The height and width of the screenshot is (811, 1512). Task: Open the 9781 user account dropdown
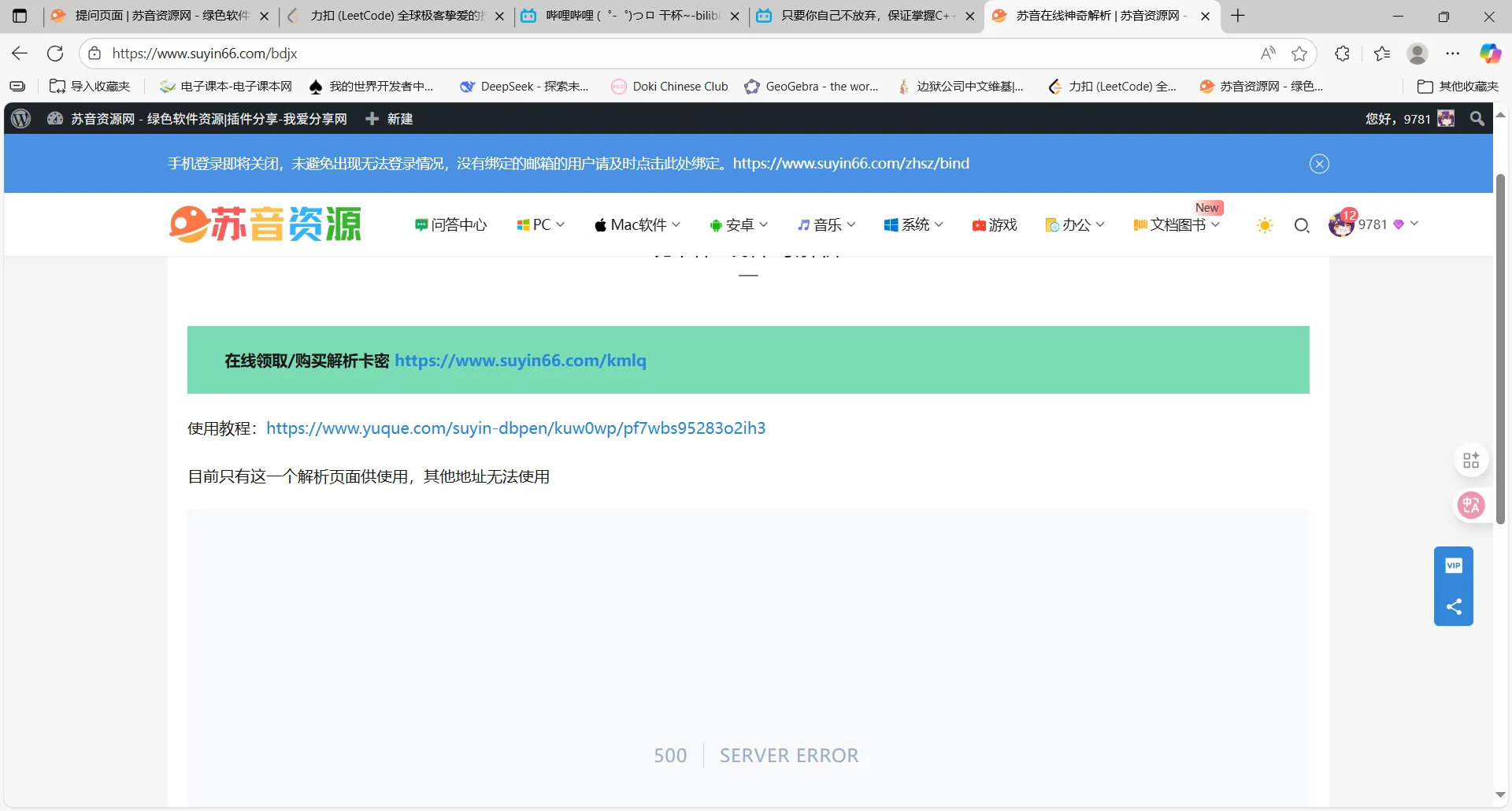[1374, 224]
